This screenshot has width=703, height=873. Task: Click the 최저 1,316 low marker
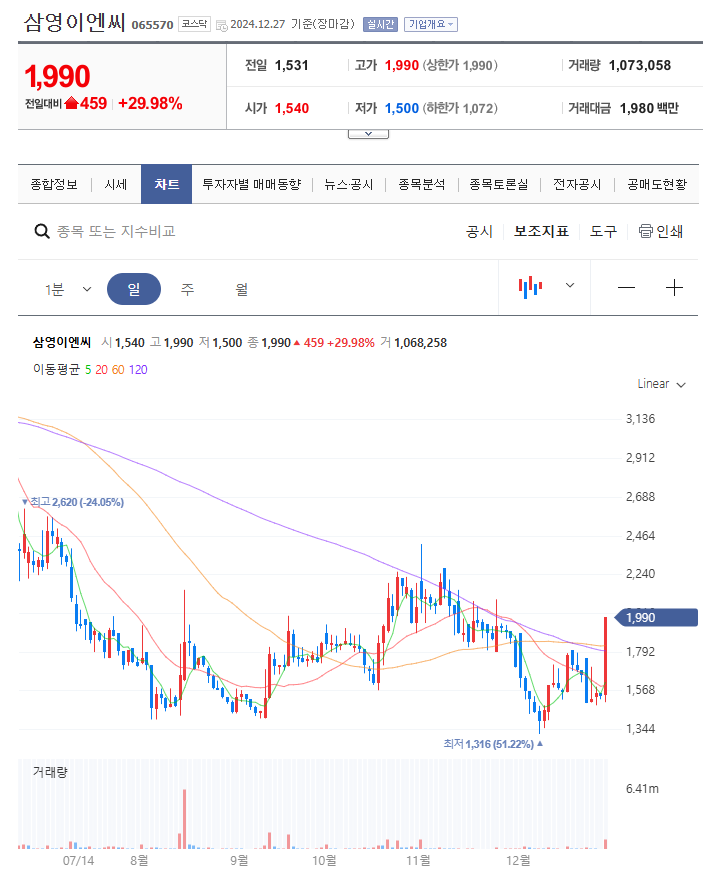[493, 744]
